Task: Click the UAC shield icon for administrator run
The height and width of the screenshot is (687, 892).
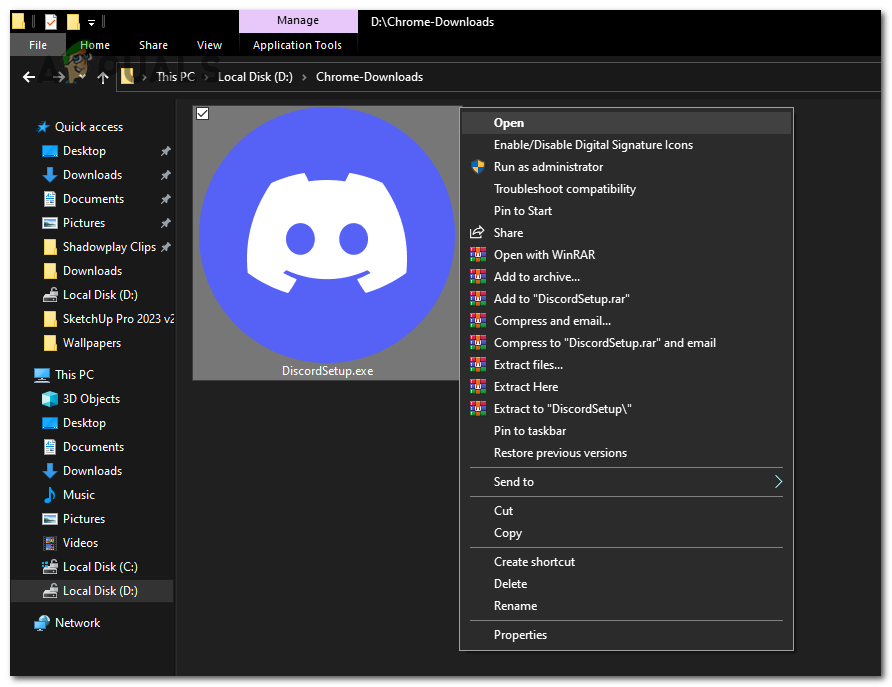Action: [477, 166]
